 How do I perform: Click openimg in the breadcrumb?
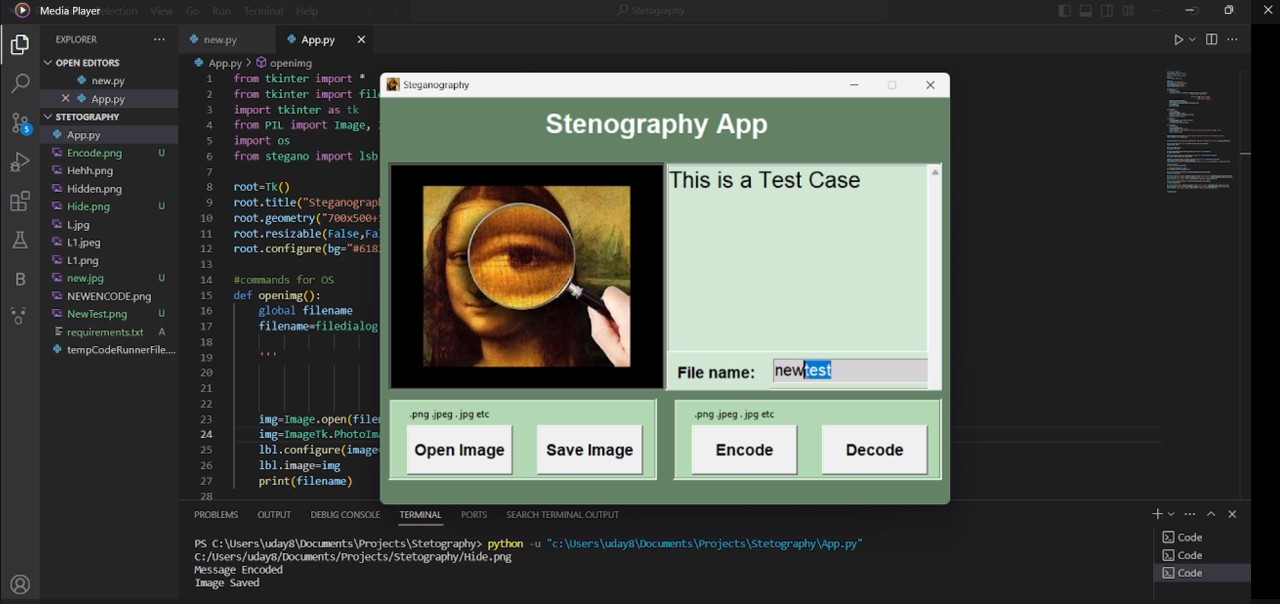tap(290, 63)
